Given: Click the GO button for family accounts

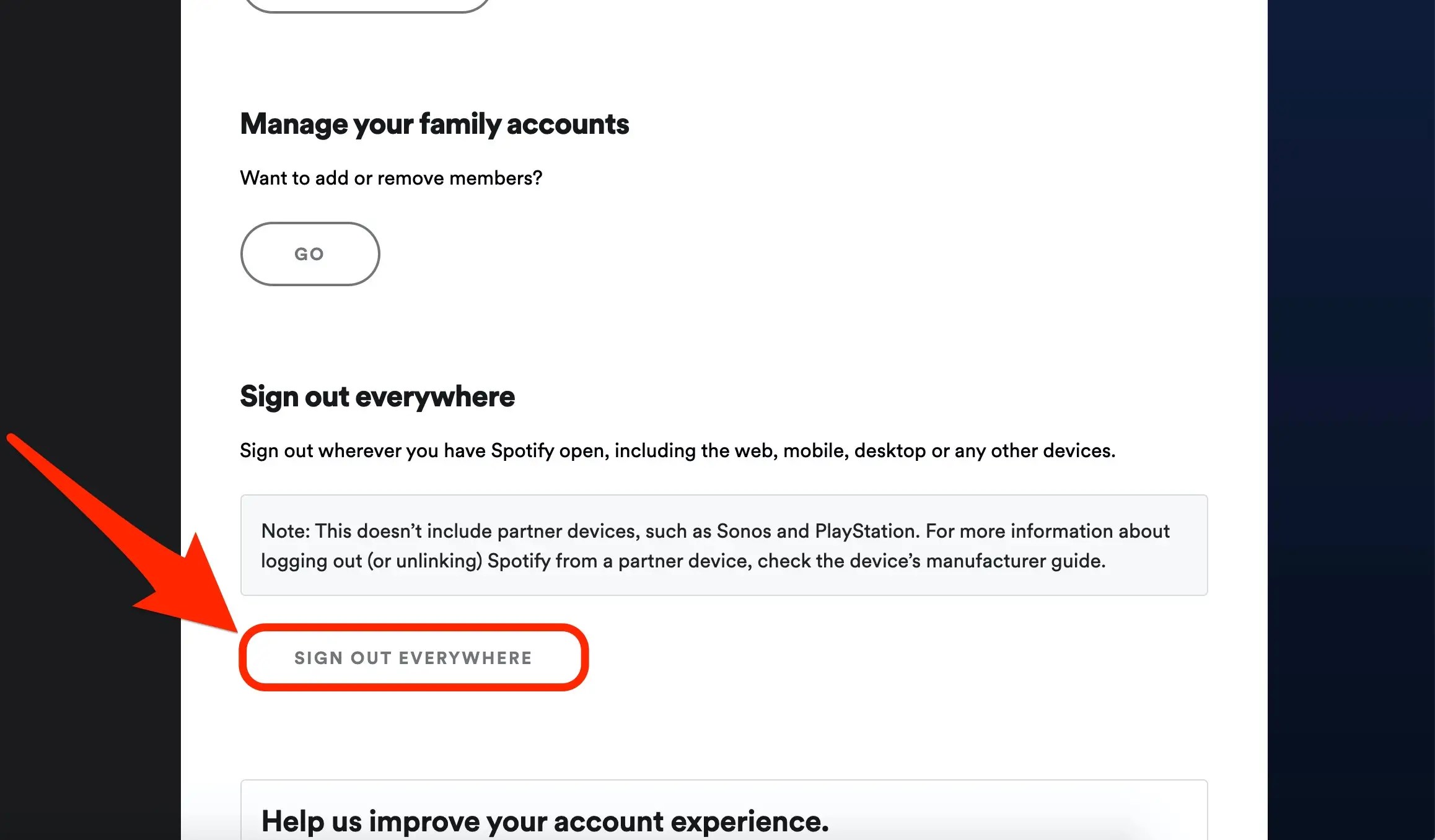Looking at the screenshot, I should 310,254.
